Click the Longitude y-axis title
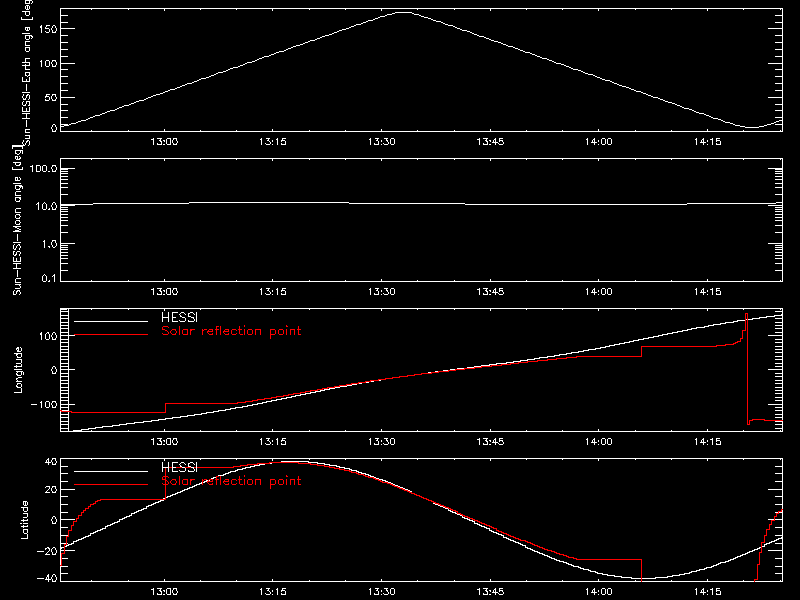This screenshot has height=600, width=800. [x=18, y=370]
